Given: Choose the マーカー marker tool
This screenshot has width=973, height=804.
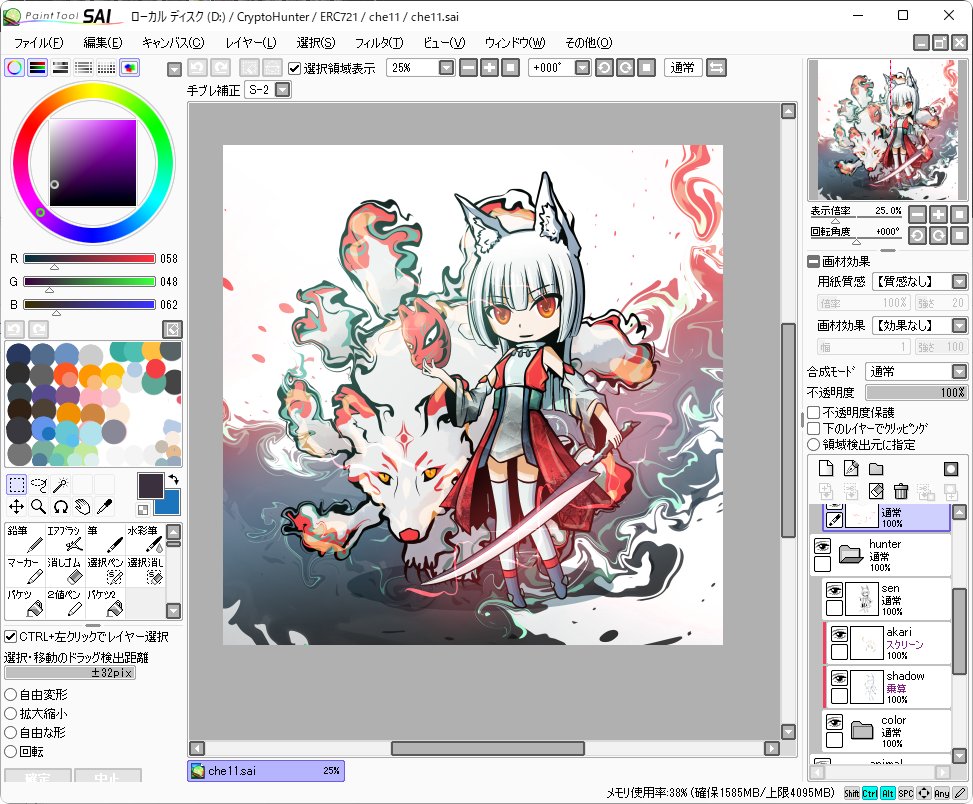Looking at the screenshot, I should [x=25, y=571].
